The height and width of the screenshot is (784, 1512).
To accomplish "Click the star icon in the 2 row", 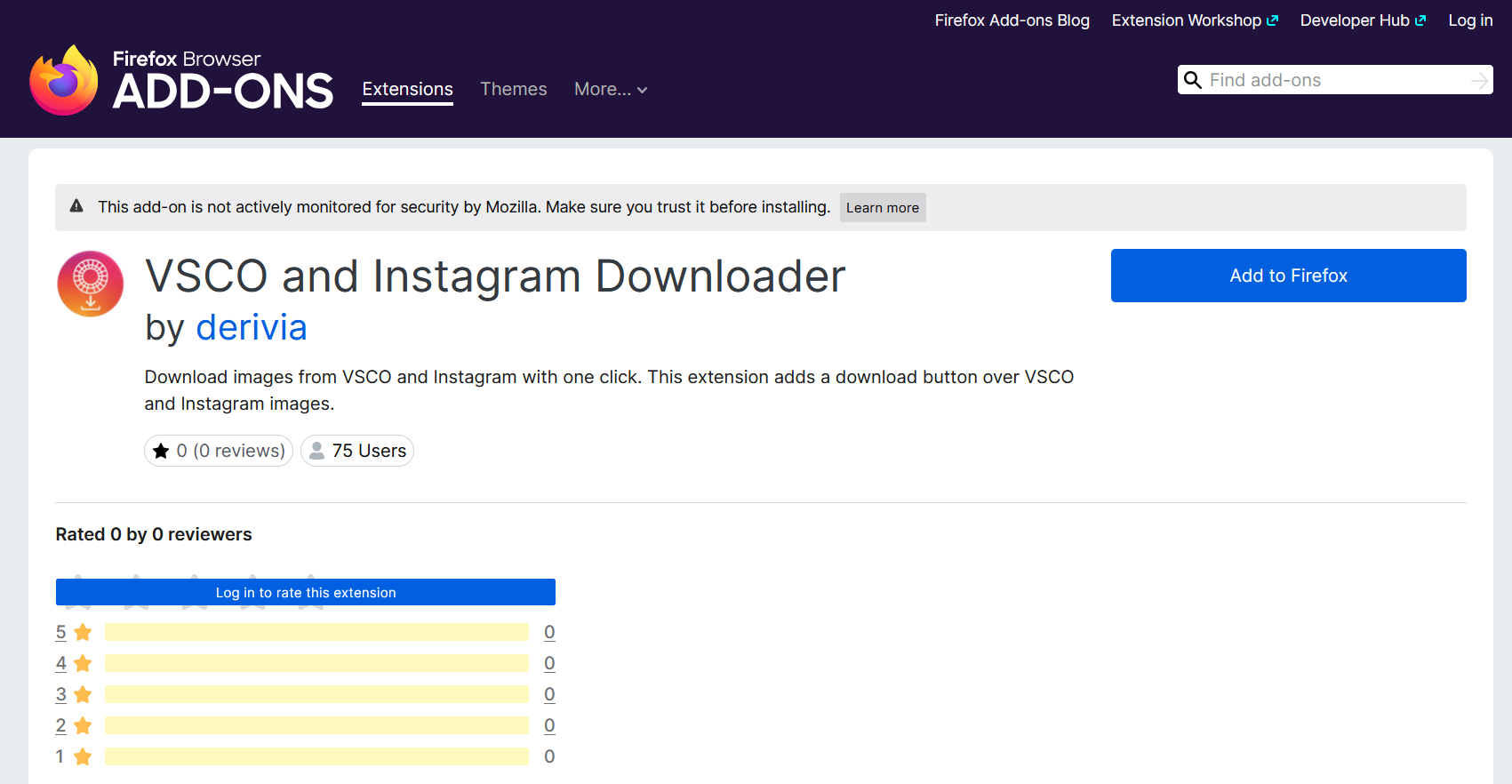I will tap(83, 725).
